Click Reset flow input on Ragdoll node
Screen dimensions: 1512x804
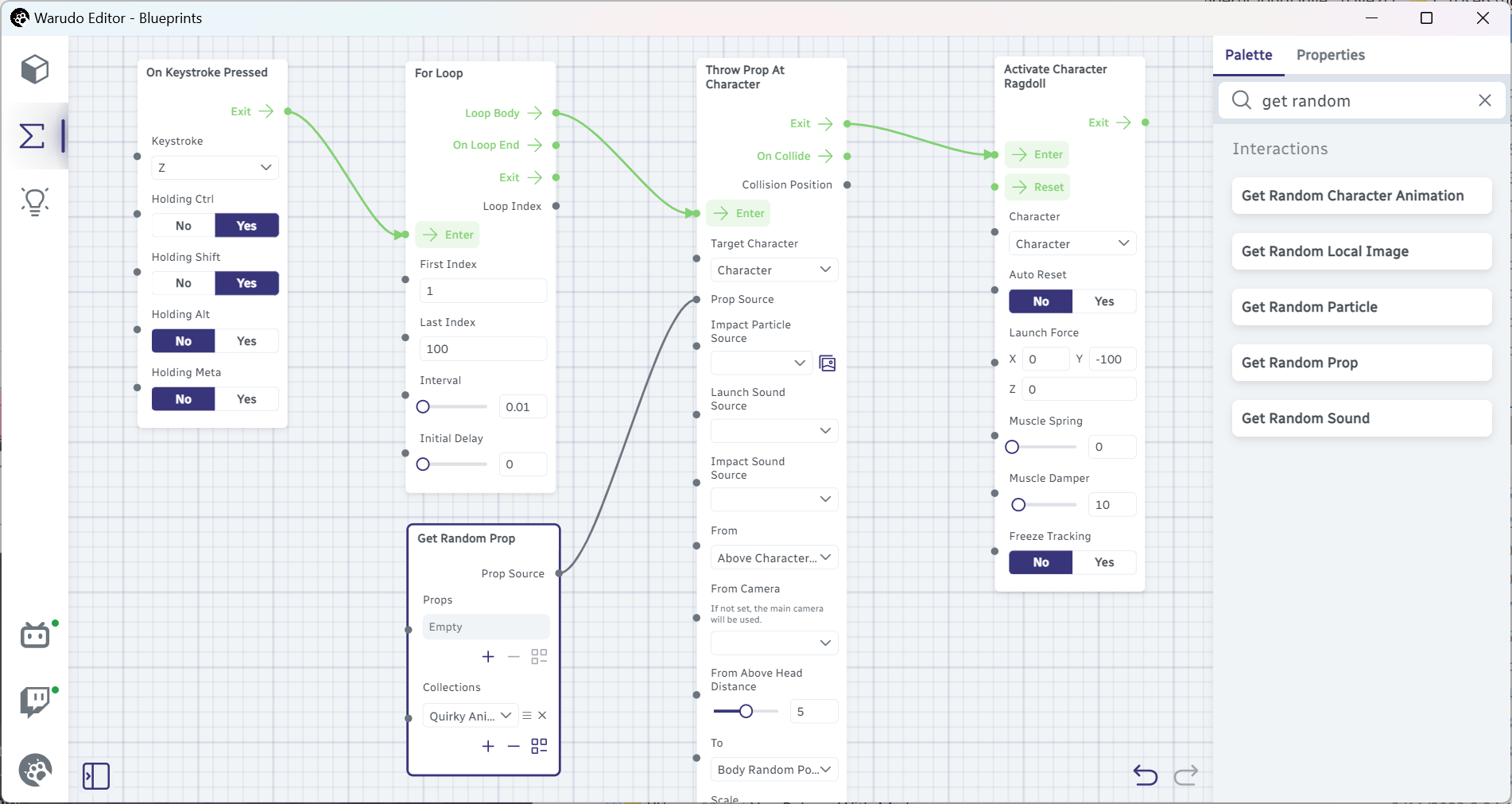point(1037,187)
